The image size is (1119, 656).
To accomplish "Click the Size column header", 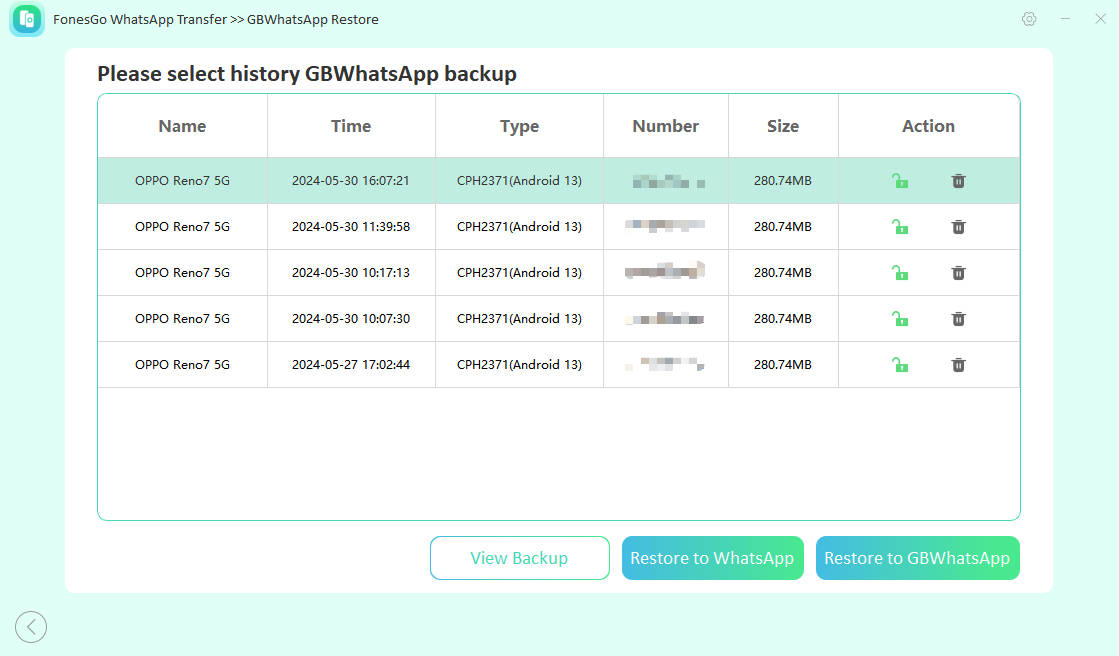I will click(x=783, y=126).
